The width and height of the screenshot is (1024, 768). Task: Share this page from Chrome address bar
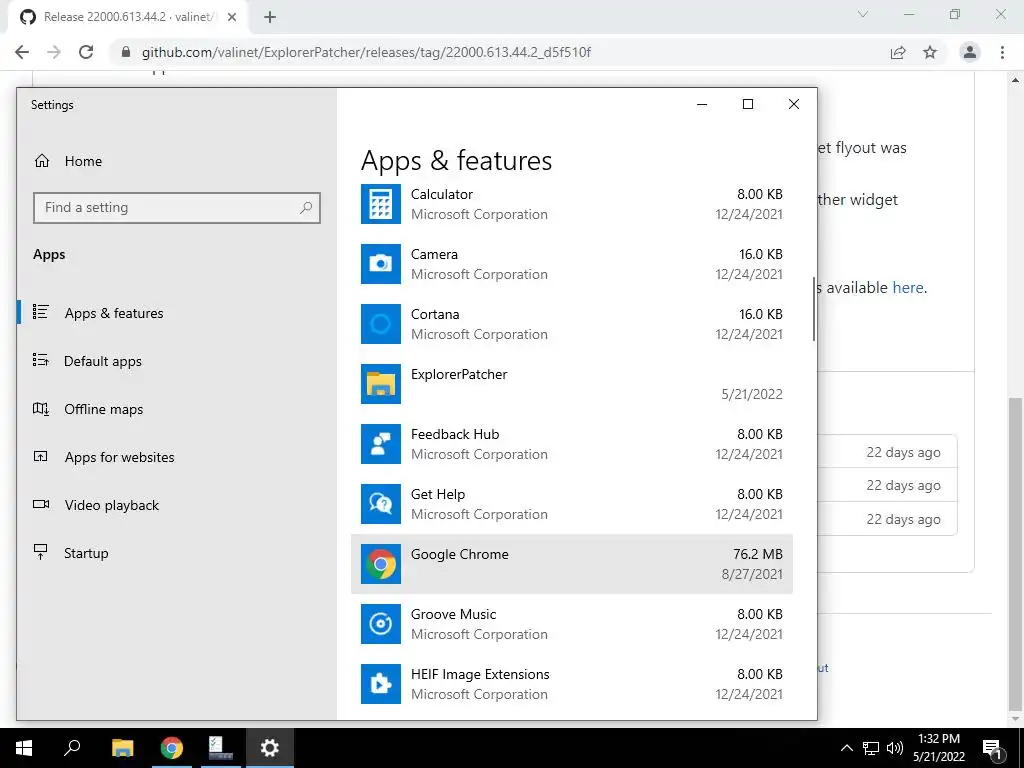click(x=898, y=52)
